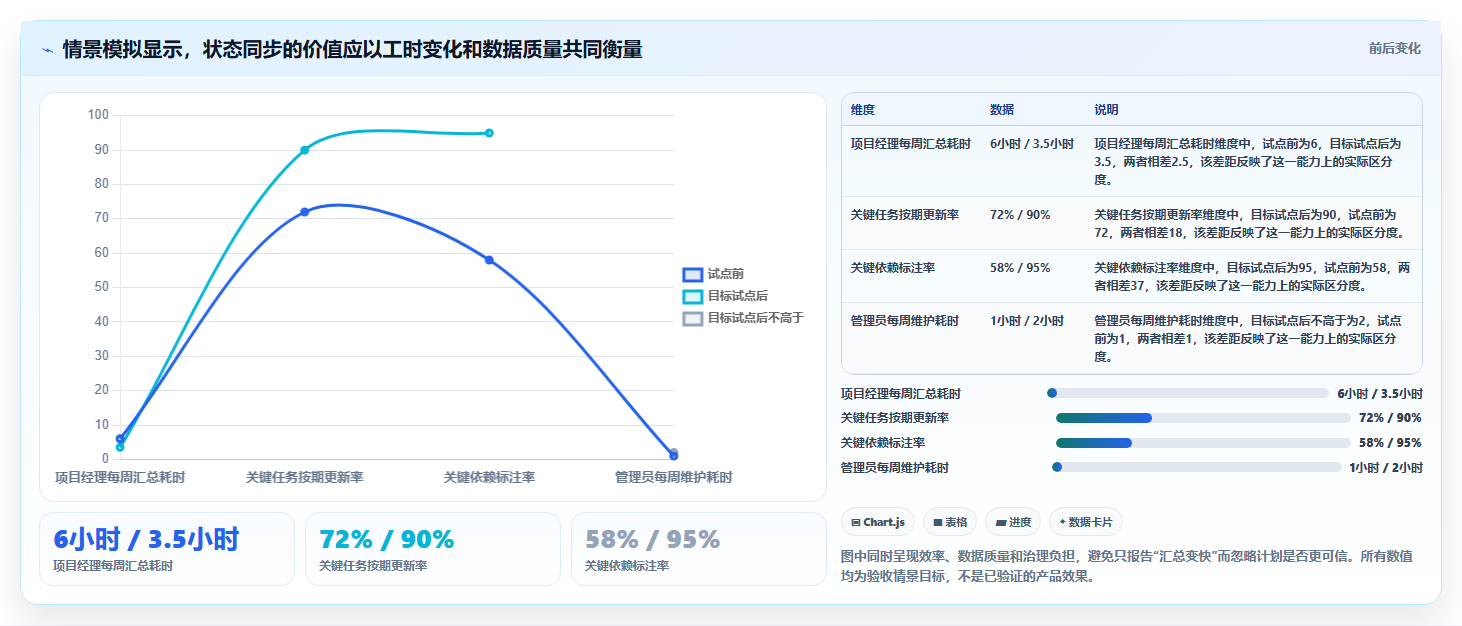Image resolution: width=1462 pixels, height=626 pixels.
Task: Click the 6小时 / 3.5小时 table cell
Action: pyautogui.click(x=1032, y=144)
